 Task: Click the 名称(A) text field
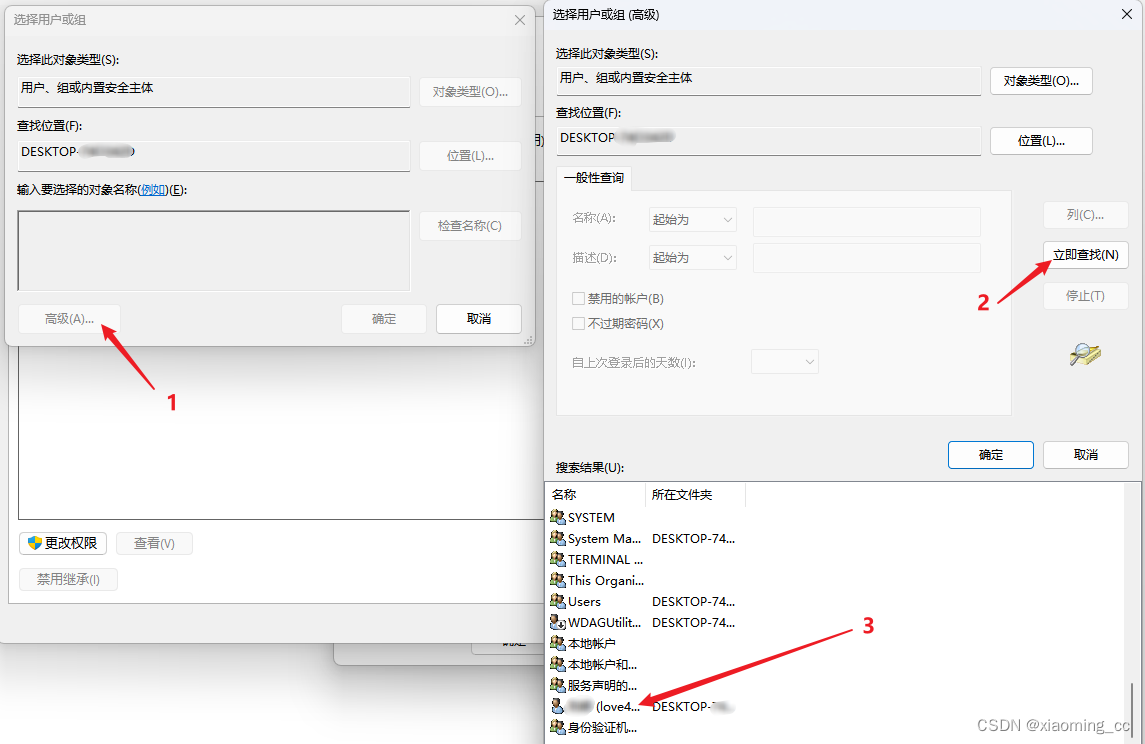[x=867, y=221]
